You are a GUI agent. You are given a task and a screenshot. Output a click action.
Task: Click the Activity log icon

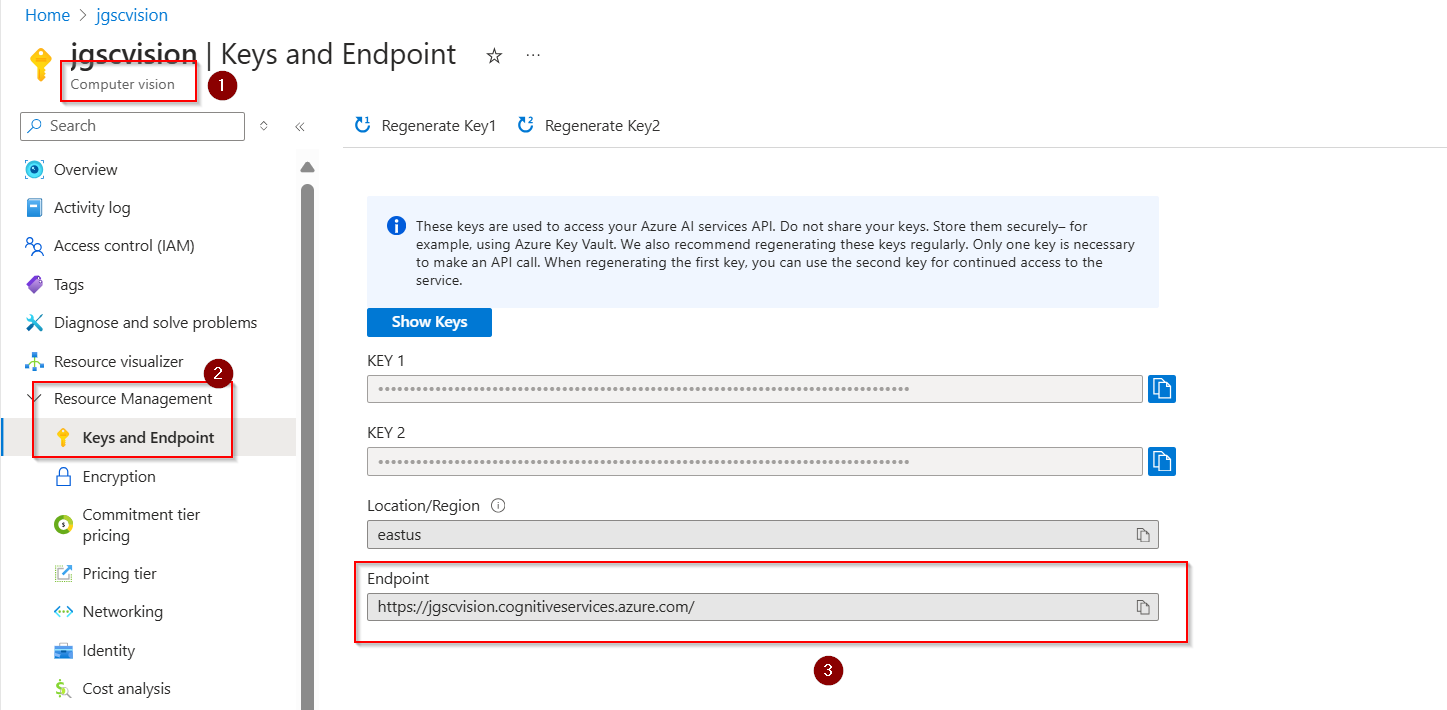(35, 208)
